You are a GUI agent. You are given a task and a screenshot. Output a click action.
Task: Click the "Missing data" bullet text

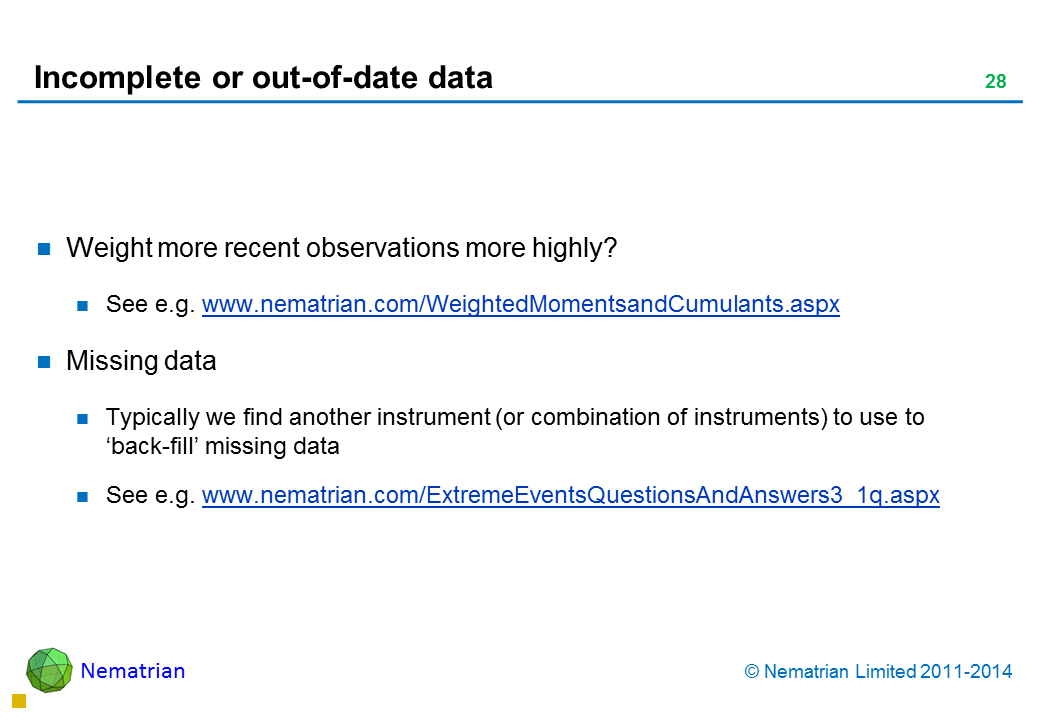[141, 362]
